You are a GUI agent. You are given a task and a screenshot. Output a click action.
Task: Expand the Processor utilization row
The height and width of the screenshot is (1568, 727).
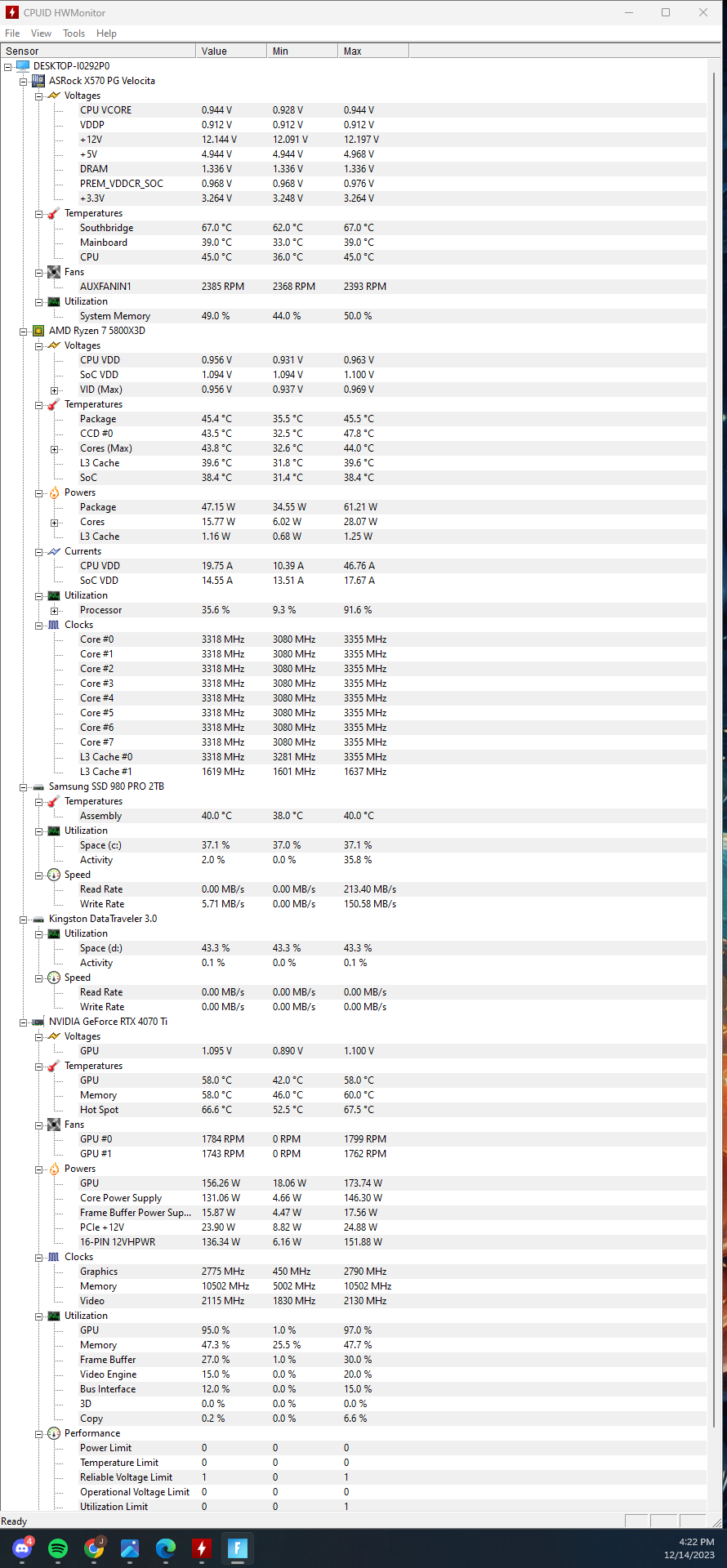[x=54, y=610]
